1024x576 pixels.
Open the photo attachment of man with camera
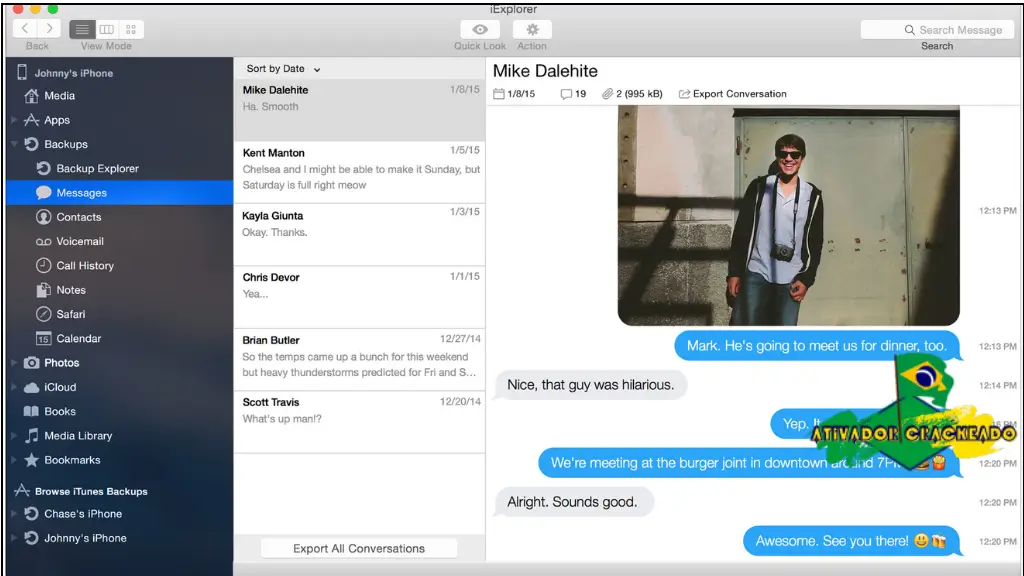point(789,216)
